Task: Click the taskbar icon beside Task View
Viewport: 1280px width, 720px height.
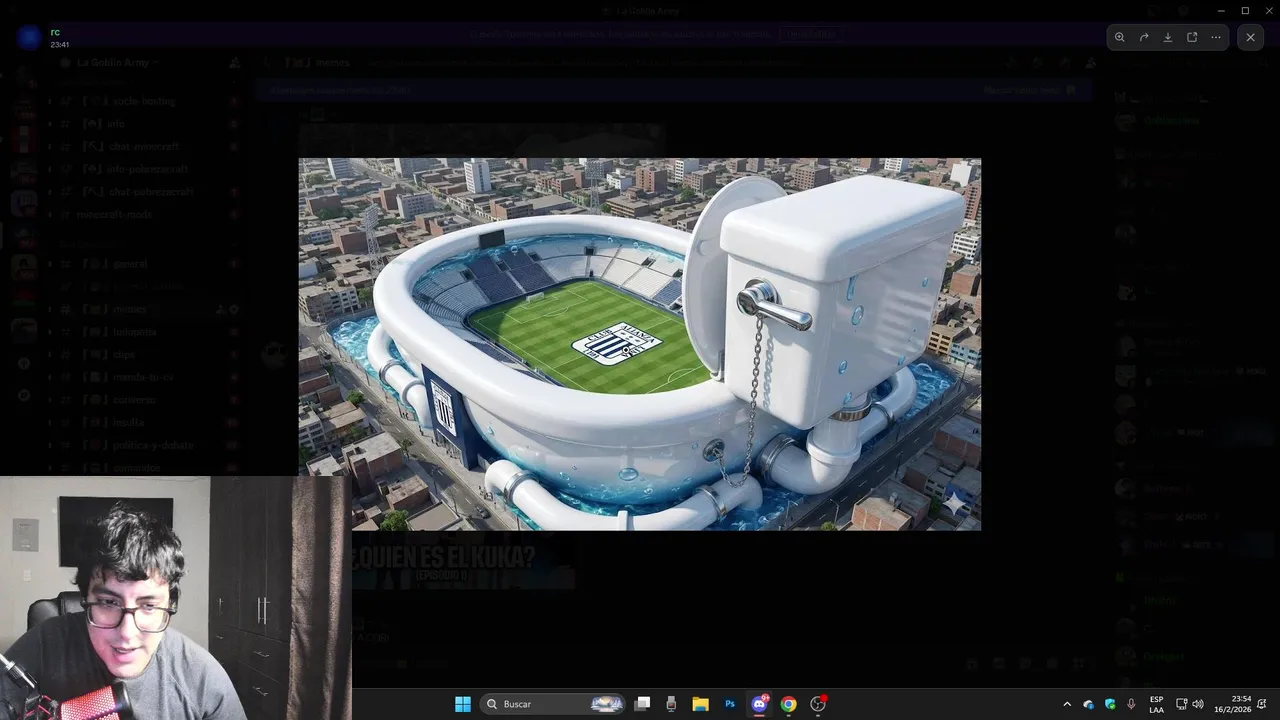Action: point(671,704)
